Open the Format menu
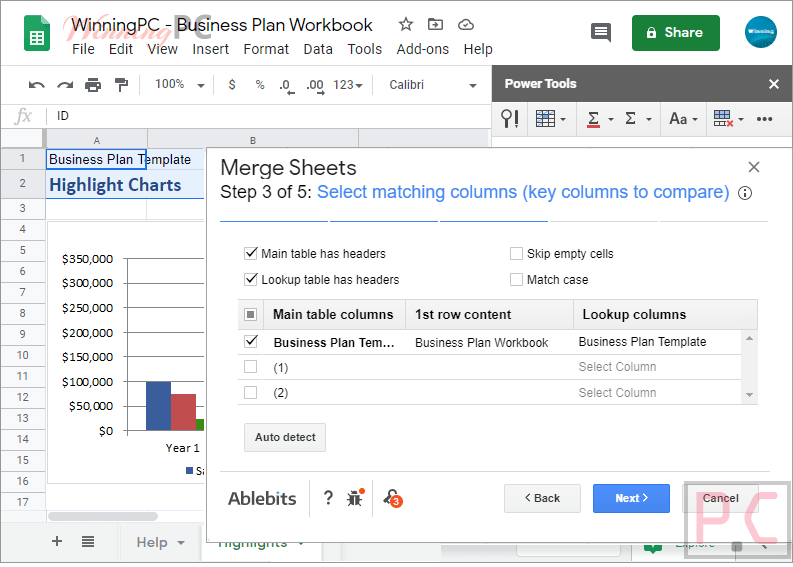Image resolution: width=793 pixels, height=567 pixels. pos(266,50)
